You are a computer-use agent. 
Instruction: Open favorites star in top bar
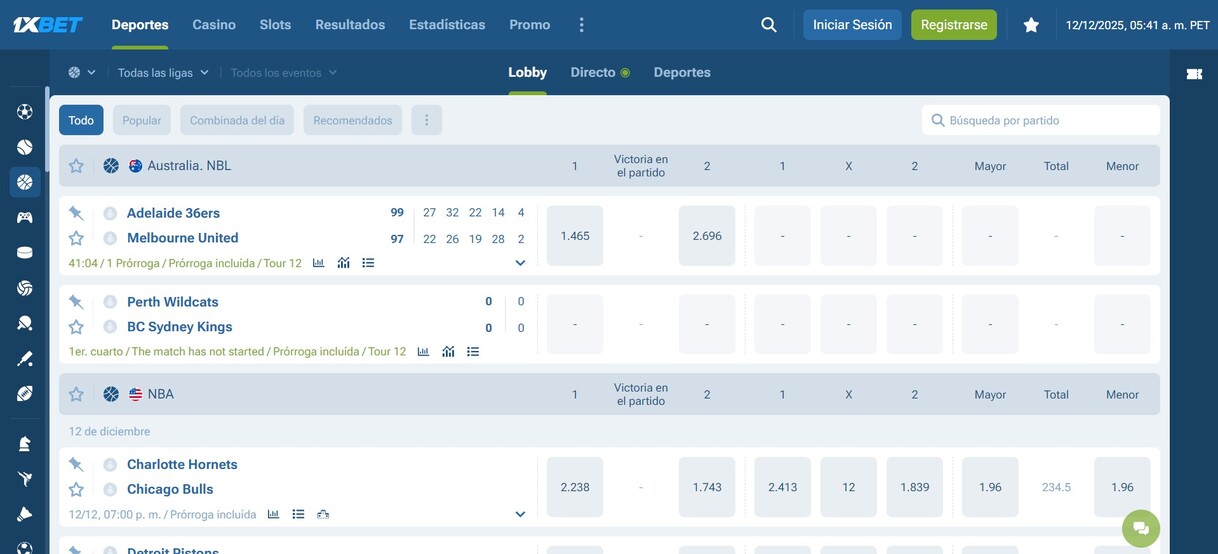tap(1031, 25)
